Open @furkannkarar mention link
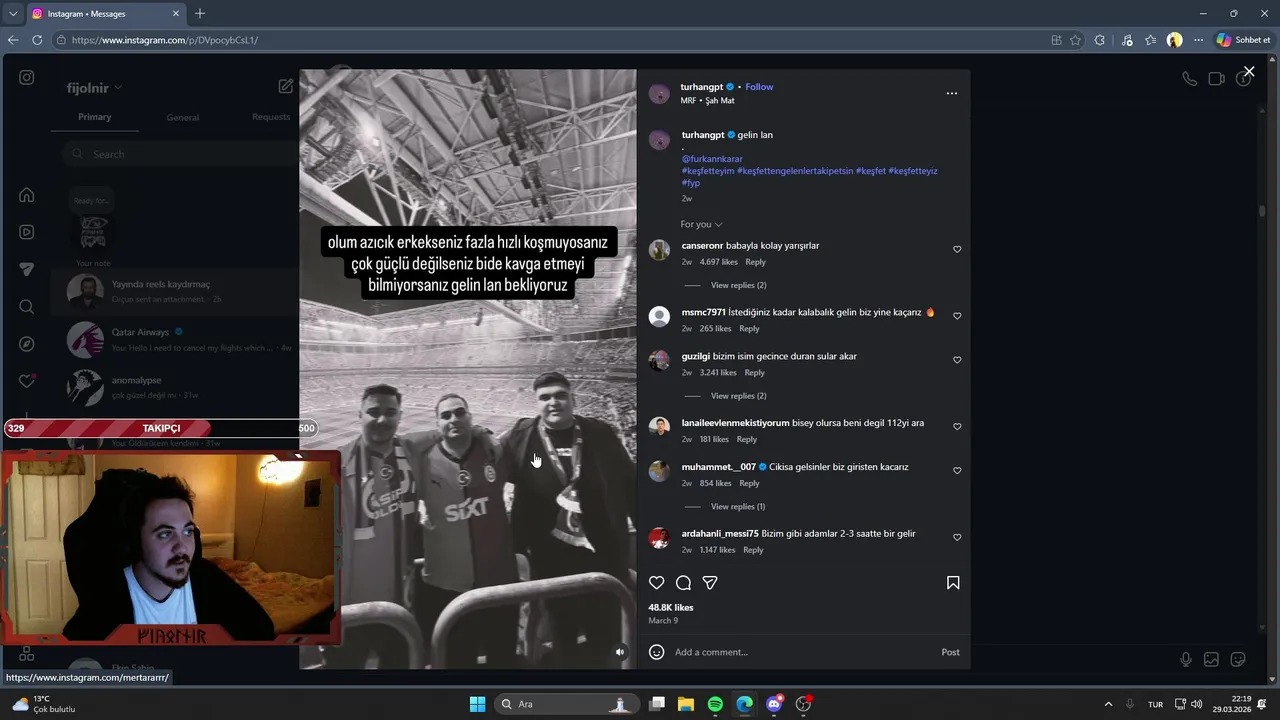This screenshot has height=720, width=1280. pyautogui.click(x=712, y=159)
